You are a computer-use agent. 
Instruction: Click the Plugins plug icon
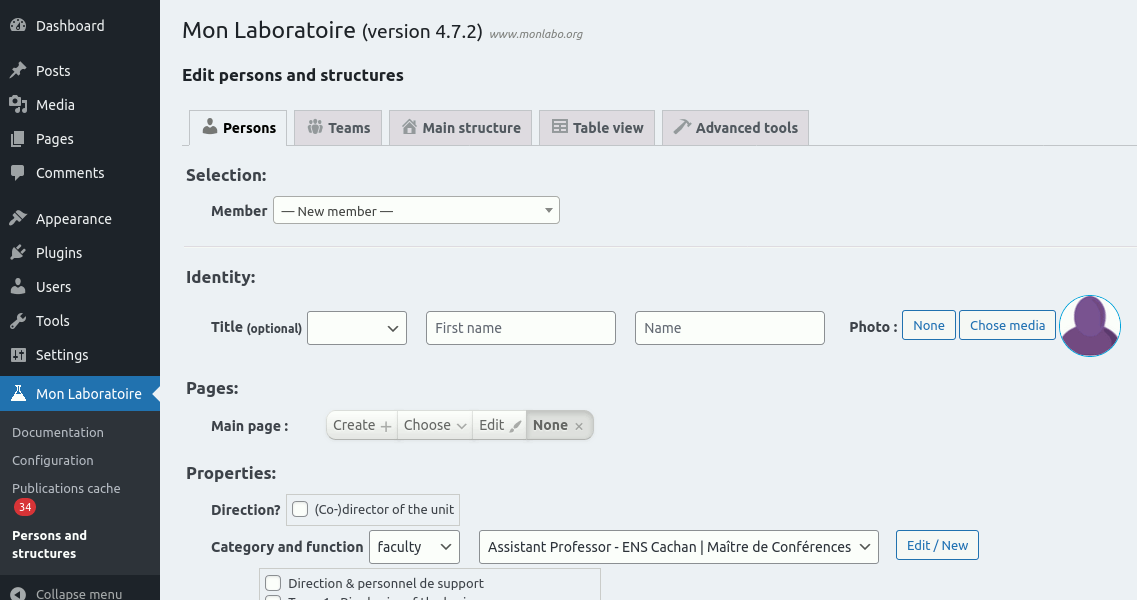point(18,252)
